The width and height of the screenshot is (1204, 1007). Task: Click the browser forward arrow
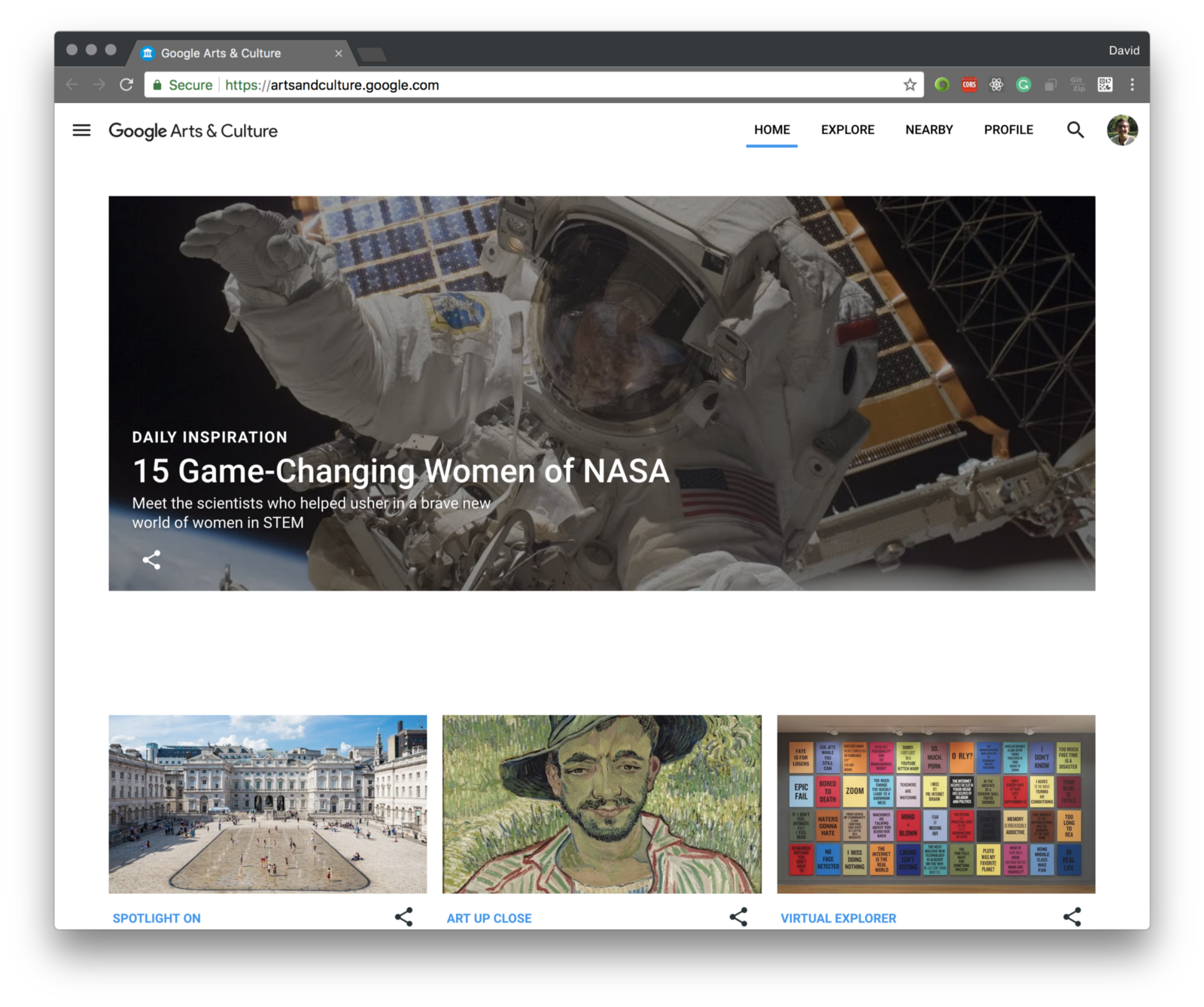point(99,85)
